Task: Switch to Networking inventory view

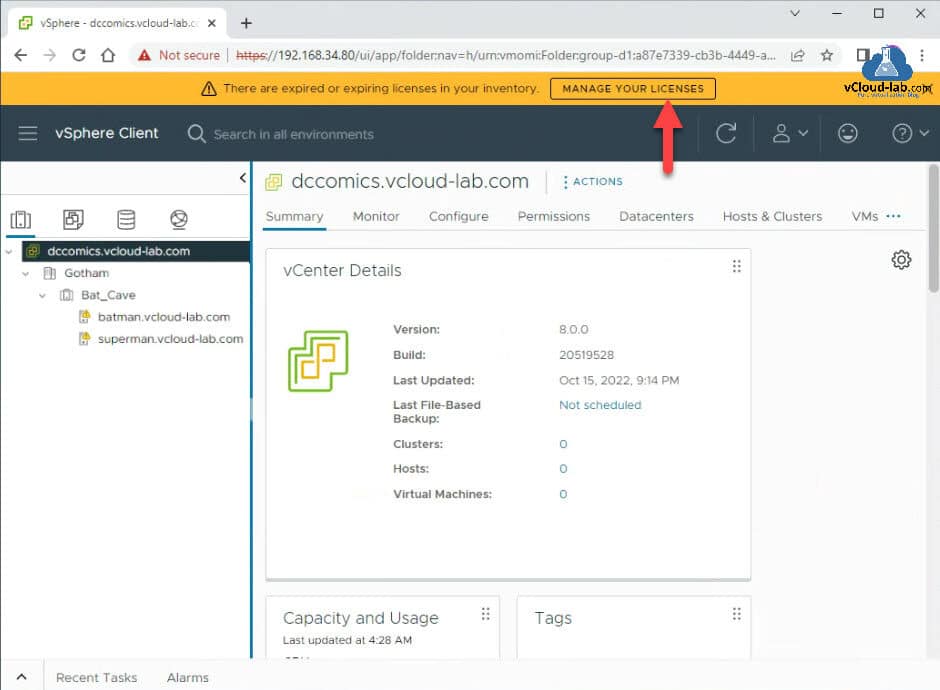Action: pos(179,220)
